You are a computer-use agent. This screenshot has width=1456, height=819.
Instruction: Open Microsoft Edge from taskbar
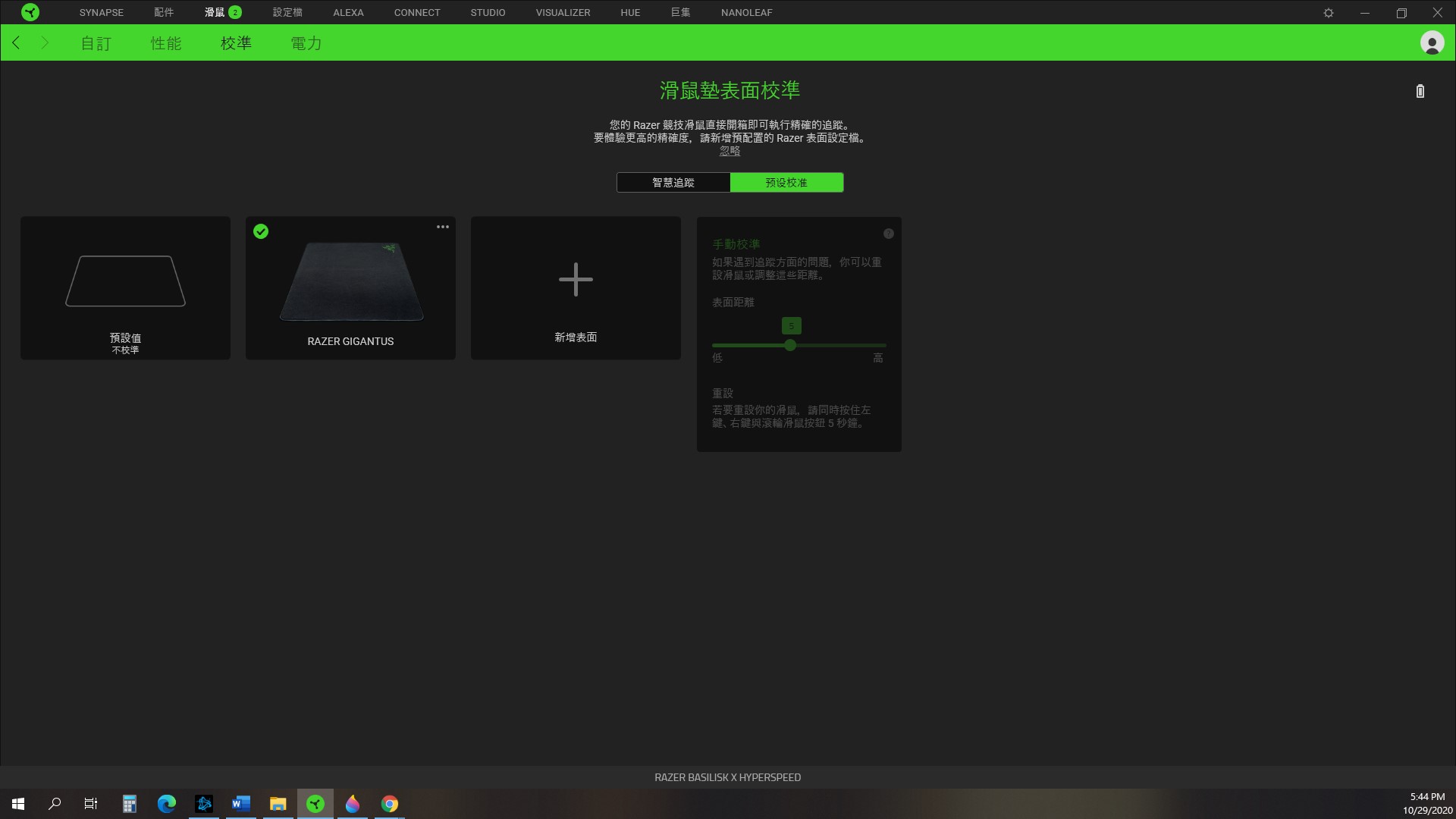click(x=167, y=804)
